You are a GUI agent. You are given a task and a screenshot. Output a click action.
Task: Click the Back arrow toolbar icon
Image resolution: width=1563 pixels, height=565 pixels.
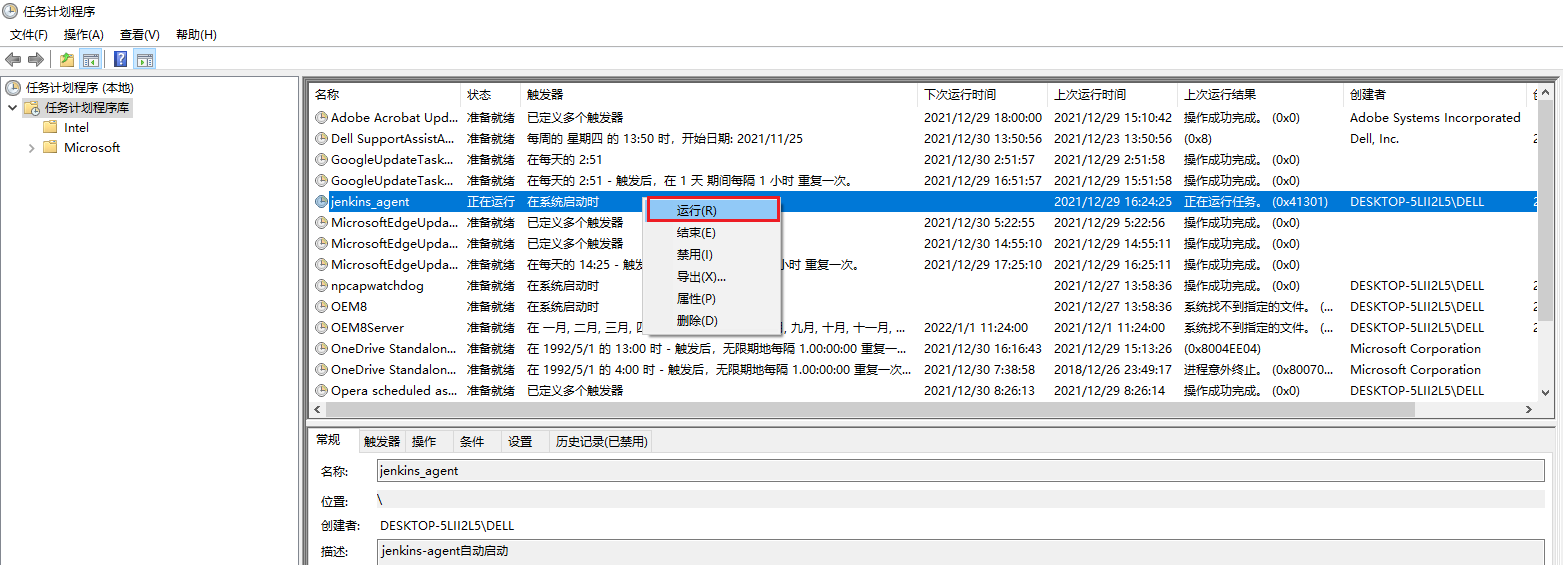pyautogui.click(x=13, y=60)
